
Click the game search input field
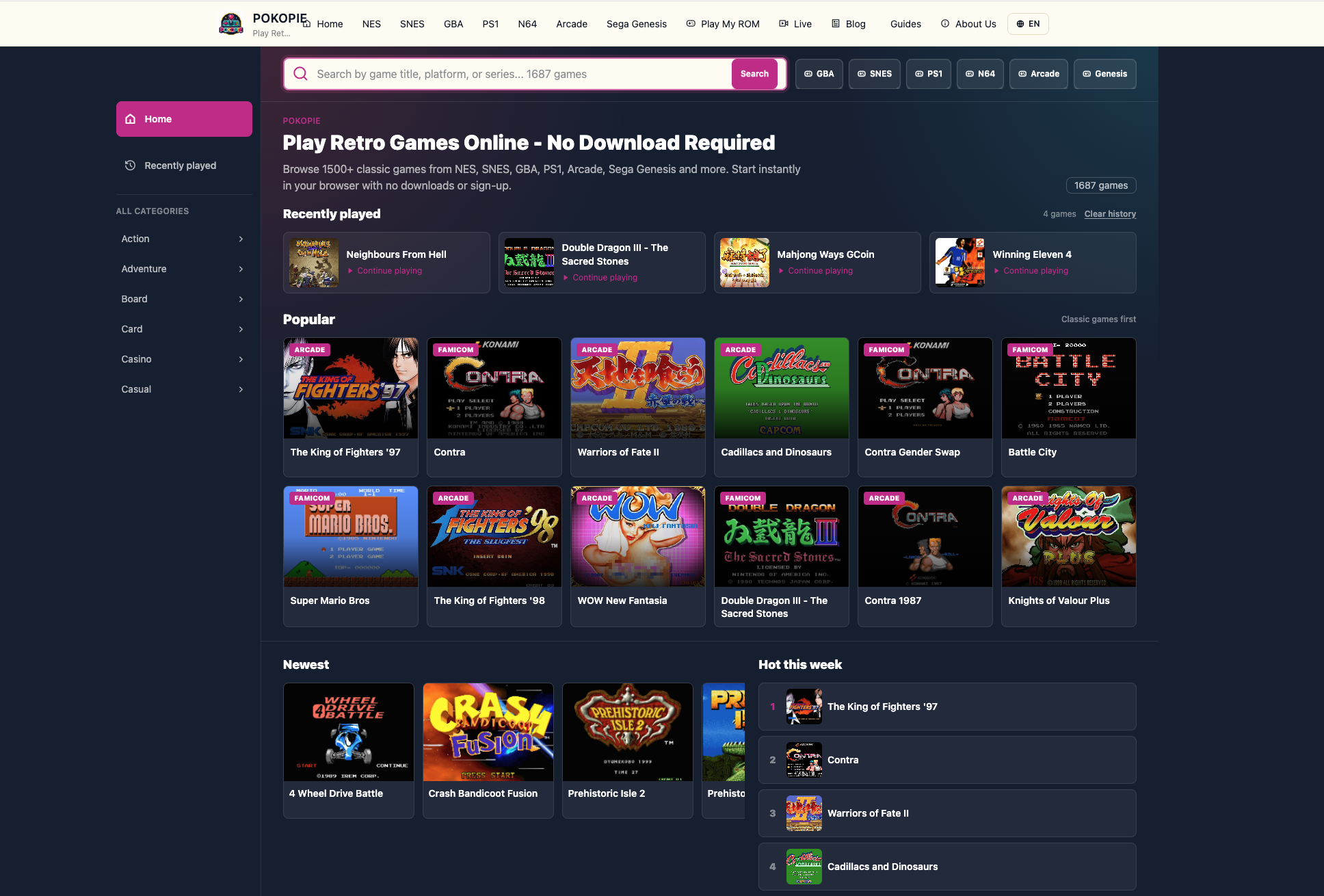(x=520, y=74)
